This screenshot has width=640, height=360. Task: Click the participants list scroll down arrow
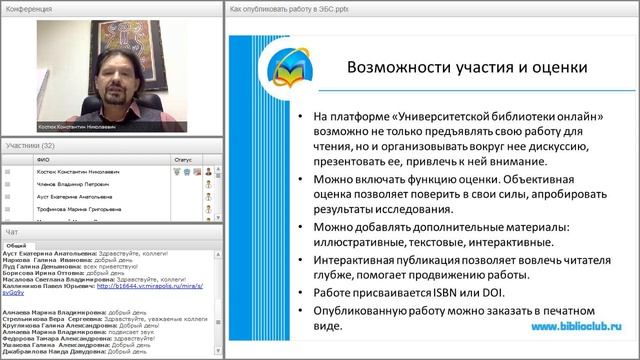[218, 218]
